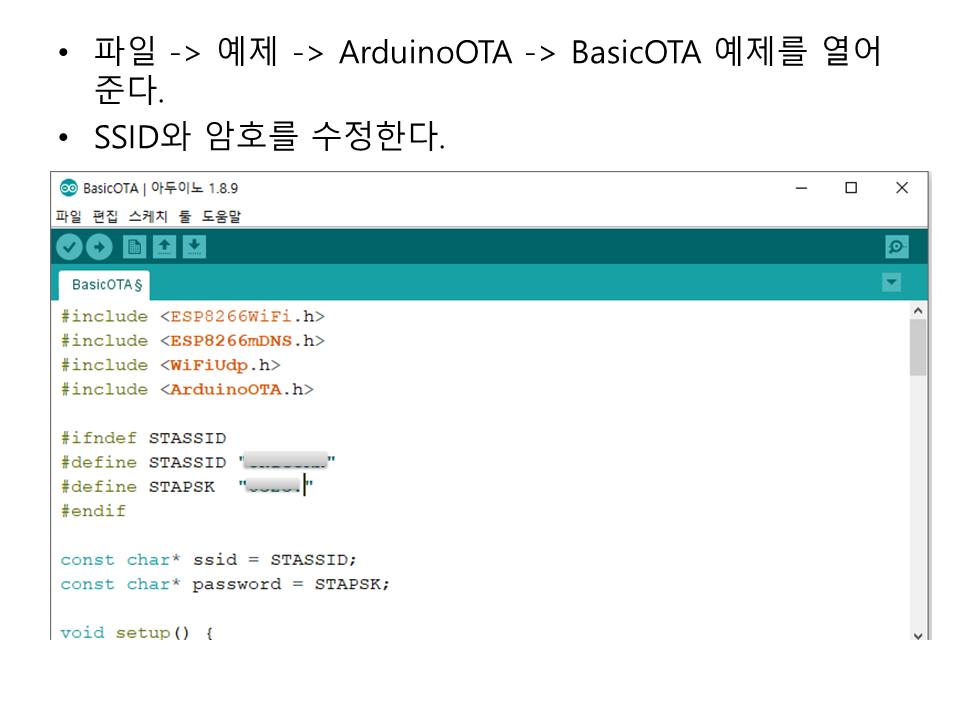Viewport: 960px width, 720px height.
Task: Select the BasicOTA sketch tab
Action: click(105, 285)
